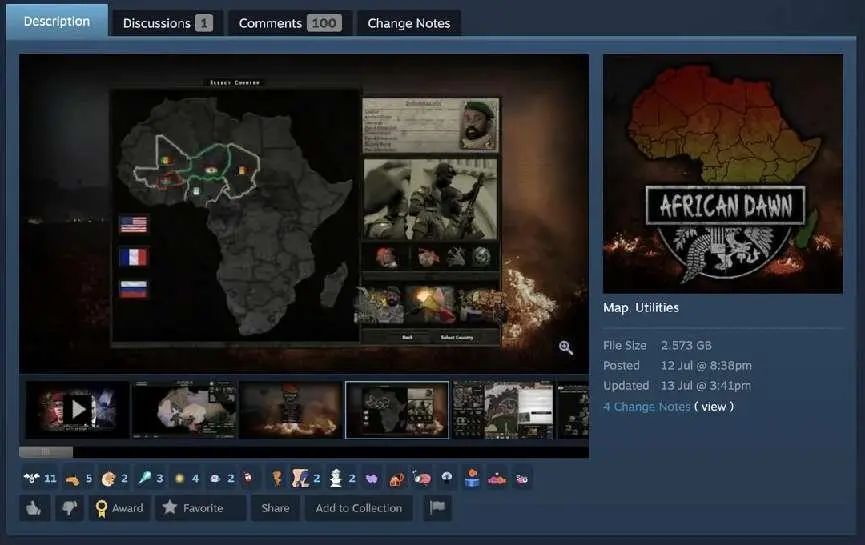Open the Share dialog
Screen dimensions: 865x545
[275, 507]
